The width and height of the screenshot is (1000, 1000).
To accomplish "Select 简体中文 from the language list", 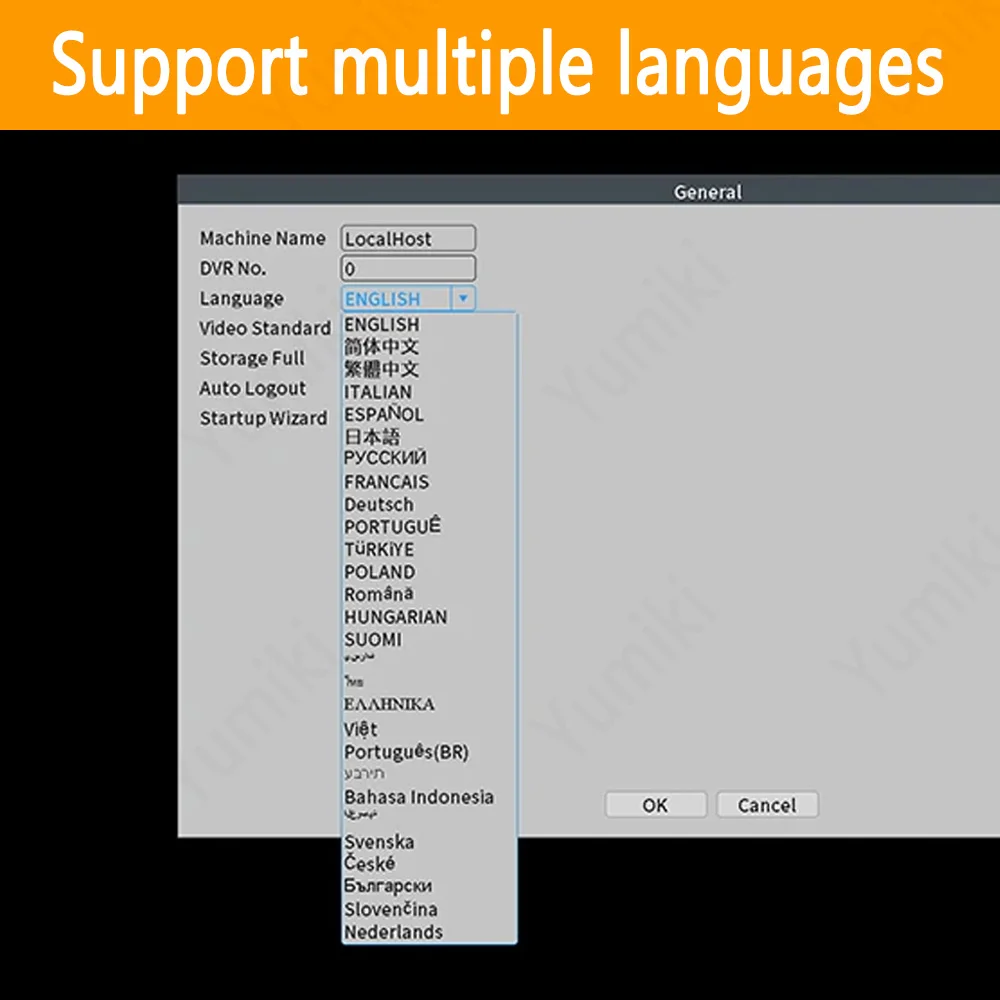I will click(x=381, y=347).
